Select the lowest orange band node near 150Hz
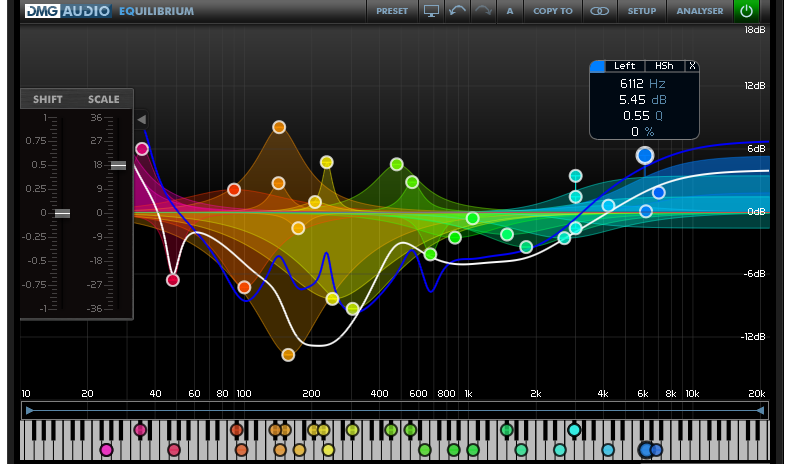The width and height of the screenshot is (792, 464). [288, 354]
